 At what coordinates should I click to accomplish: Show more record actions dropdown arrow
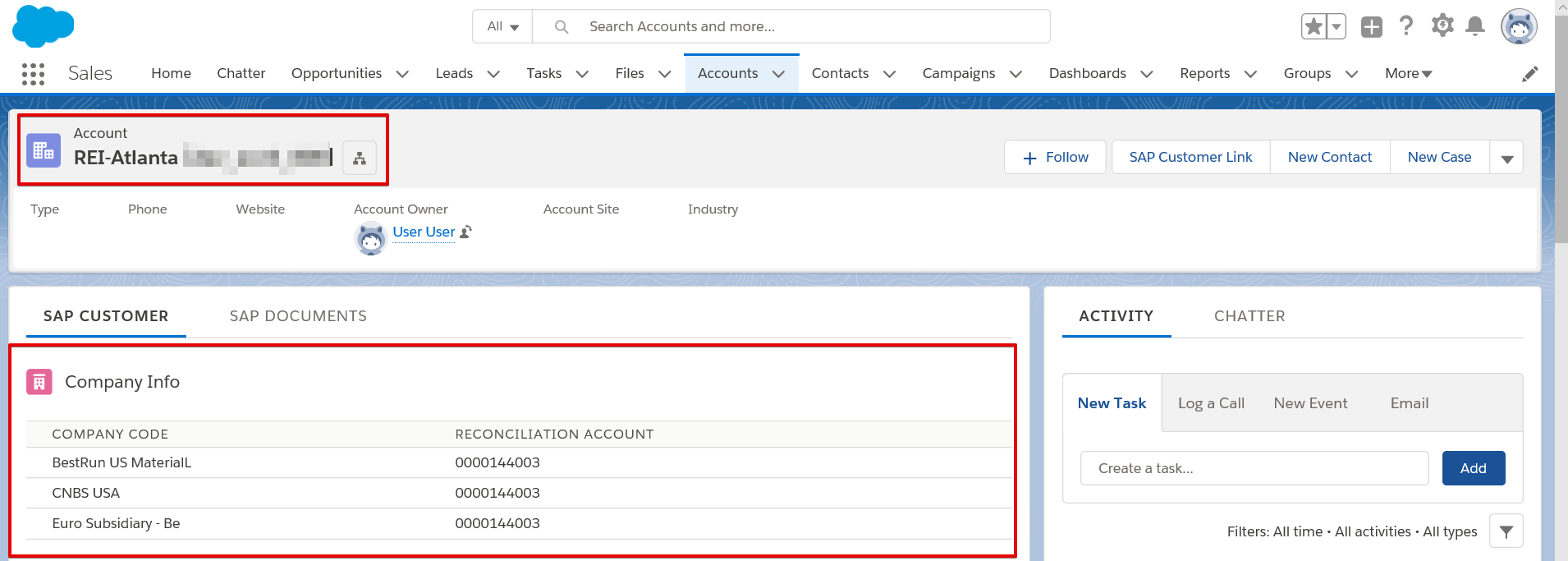(x=1506, y=158)
